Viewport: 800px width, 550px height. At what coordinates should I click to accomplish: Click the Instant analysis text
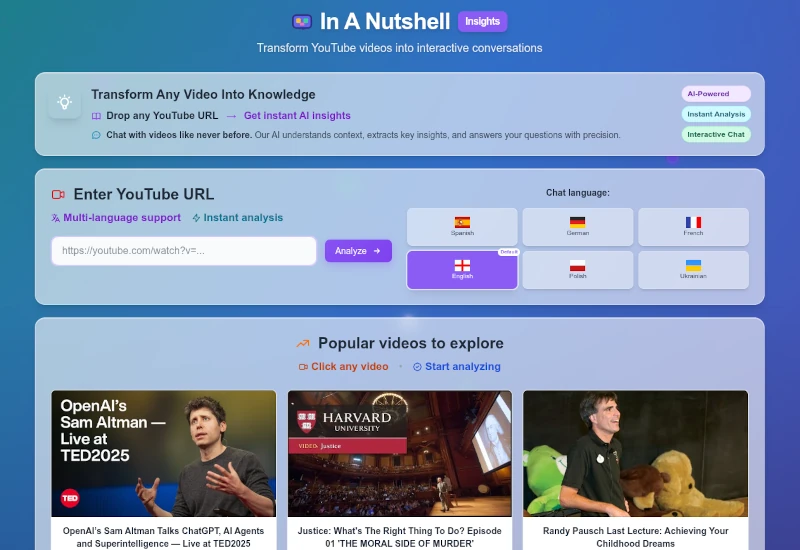243,218
